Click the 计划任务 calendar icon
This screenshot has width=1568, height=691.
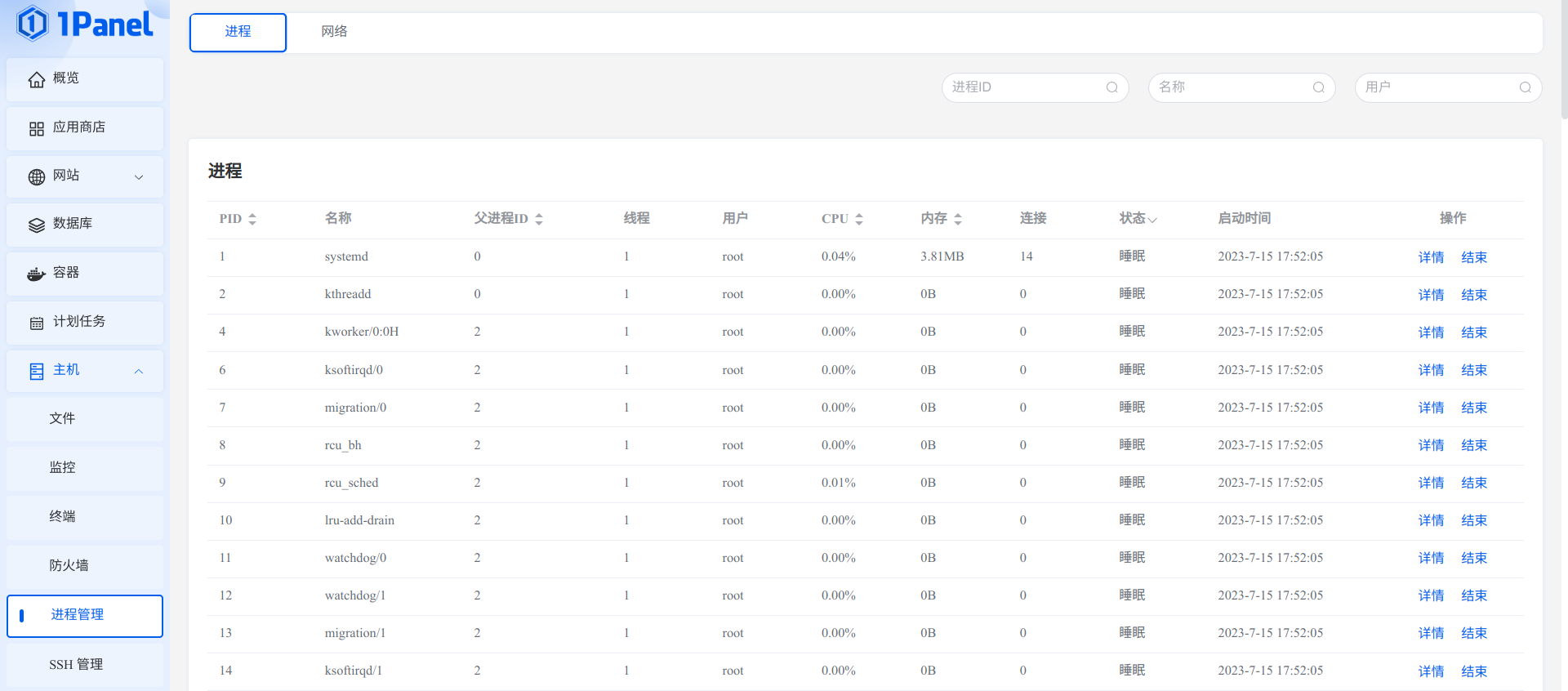click(36, 323)
